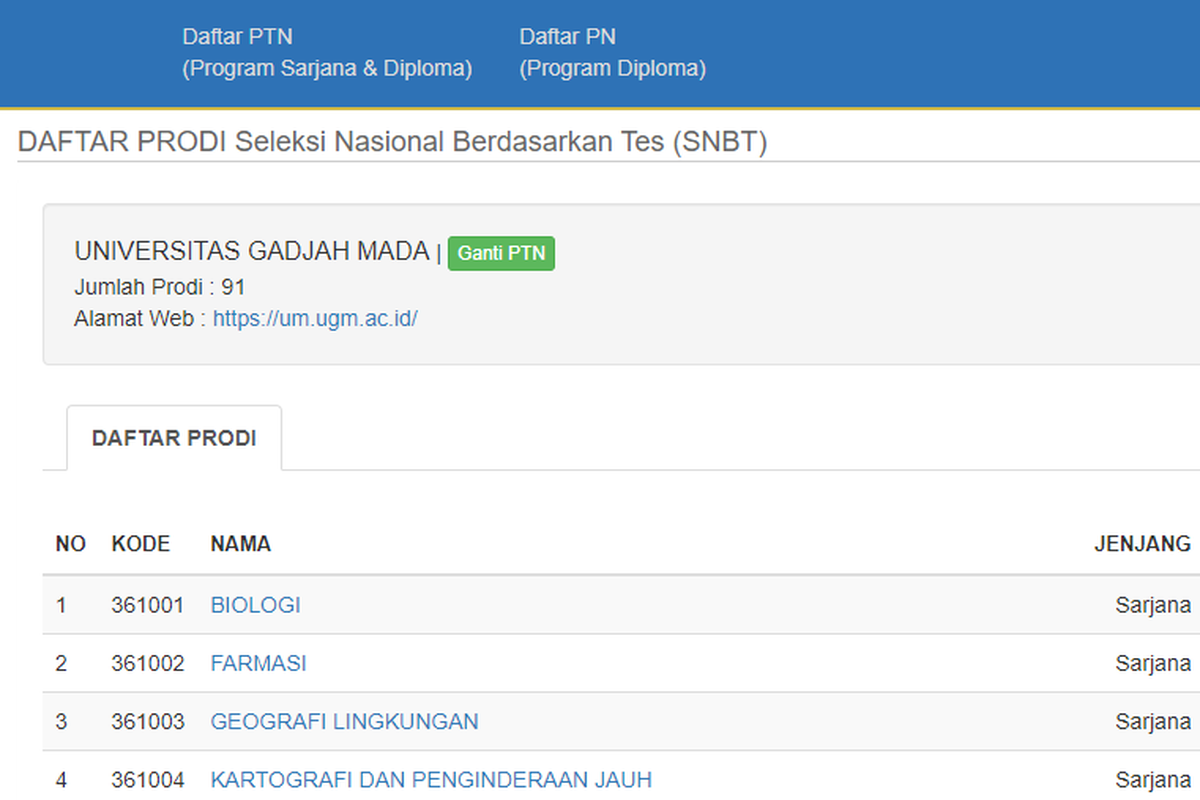Switch to the DAFTAR PRODI tab
1200x800 pixels.
[x=173, y=437]
